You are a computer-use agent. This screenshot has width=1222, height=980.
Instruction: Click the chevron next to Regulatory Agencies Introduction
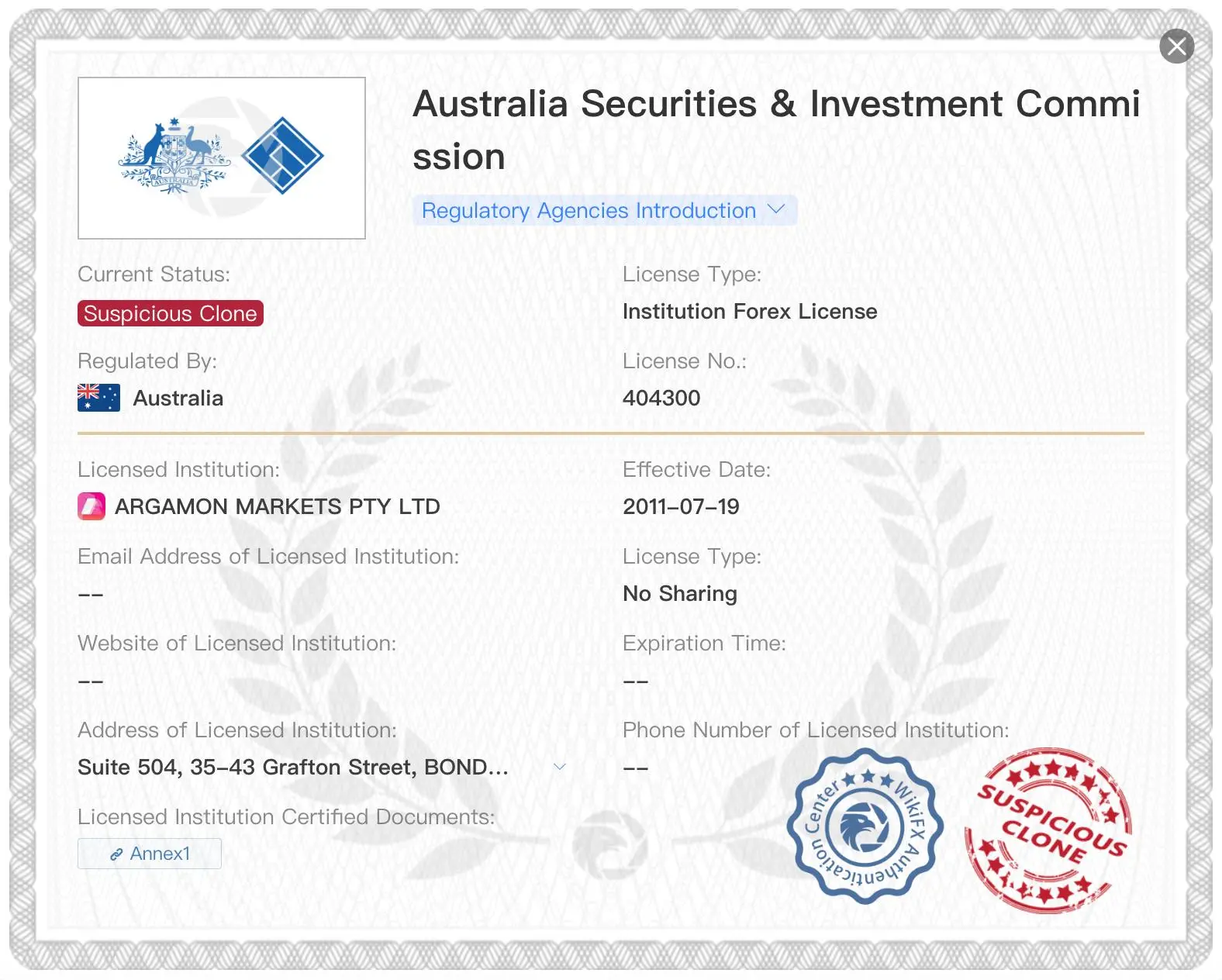pyautogui.click(x=776, y=209)
